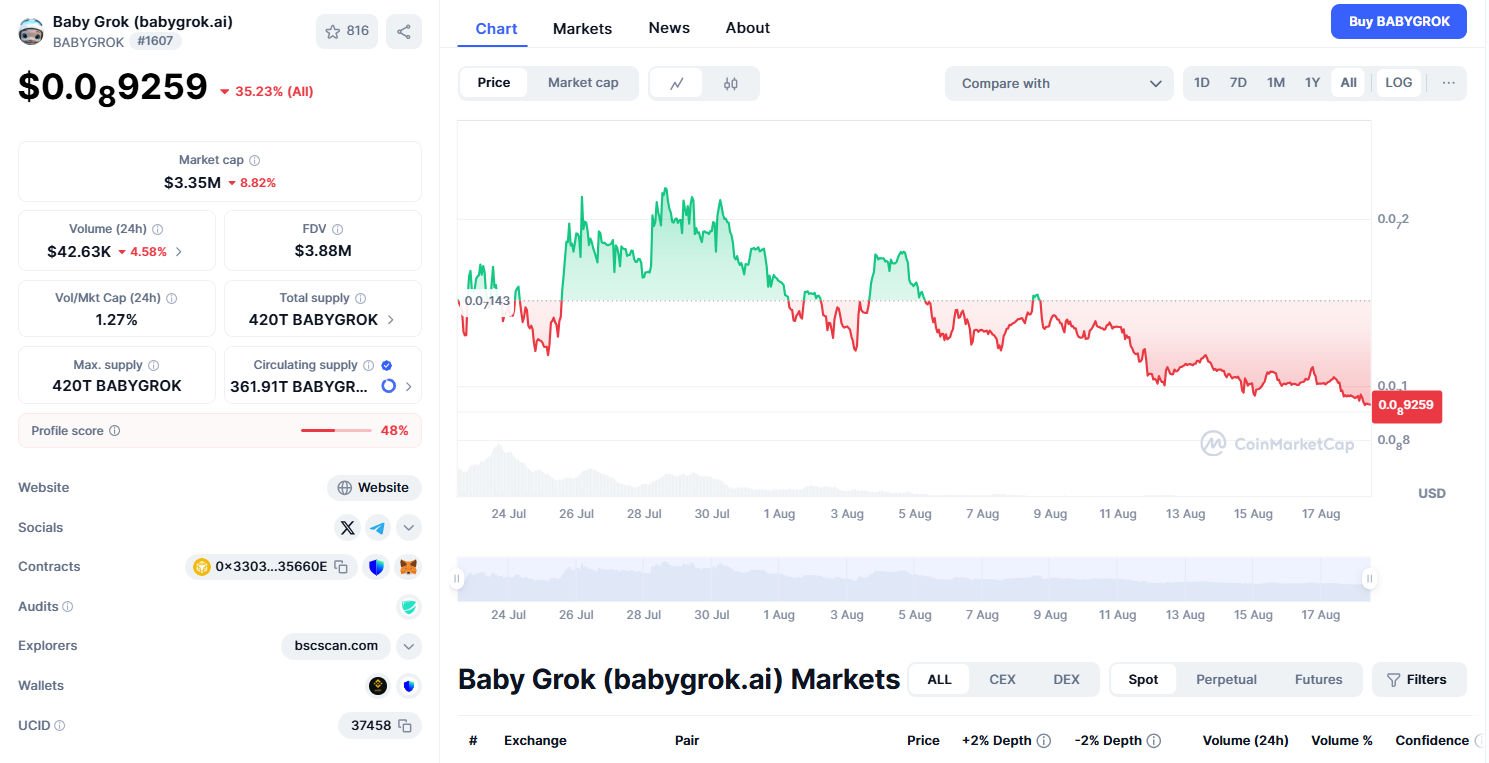Viewport: 1489px width, 763px height.
Task: Copy the UCID 37458
Action: (x=405, y=725)
